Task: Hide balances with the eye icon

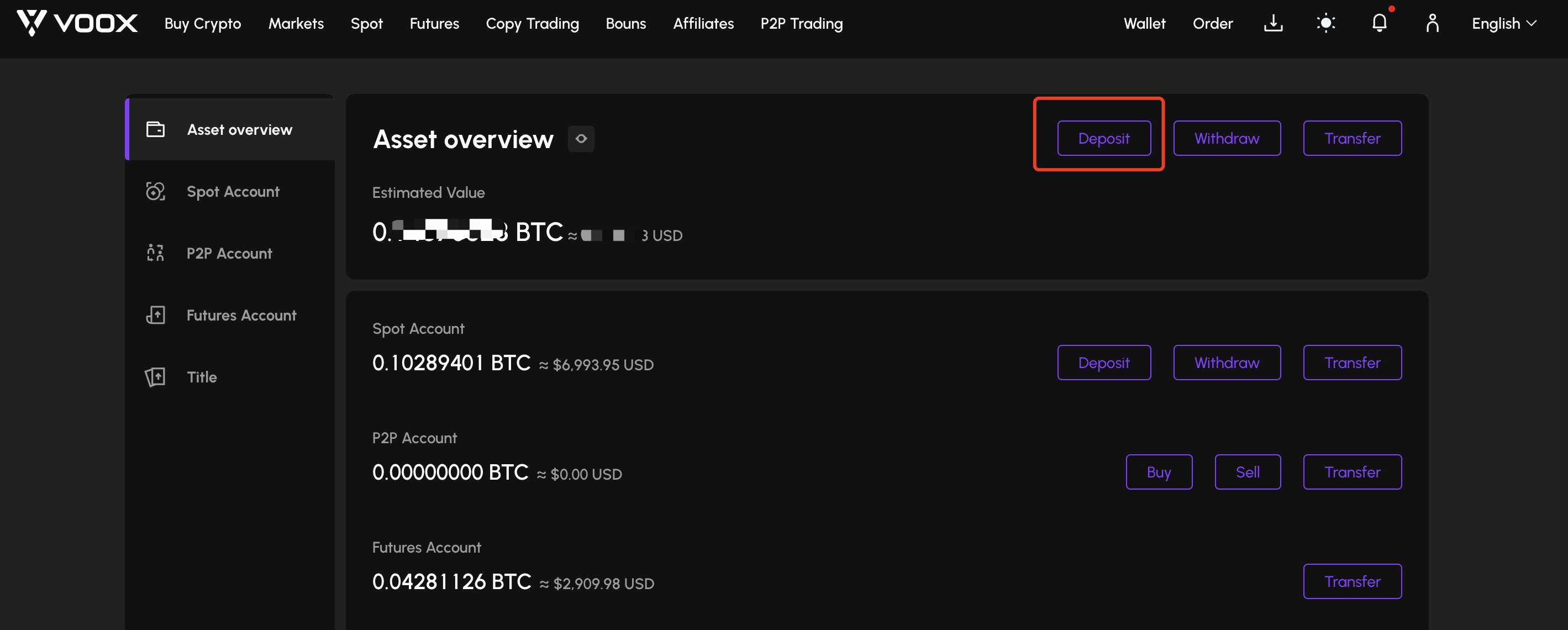Action: click(x=581, y=139)
